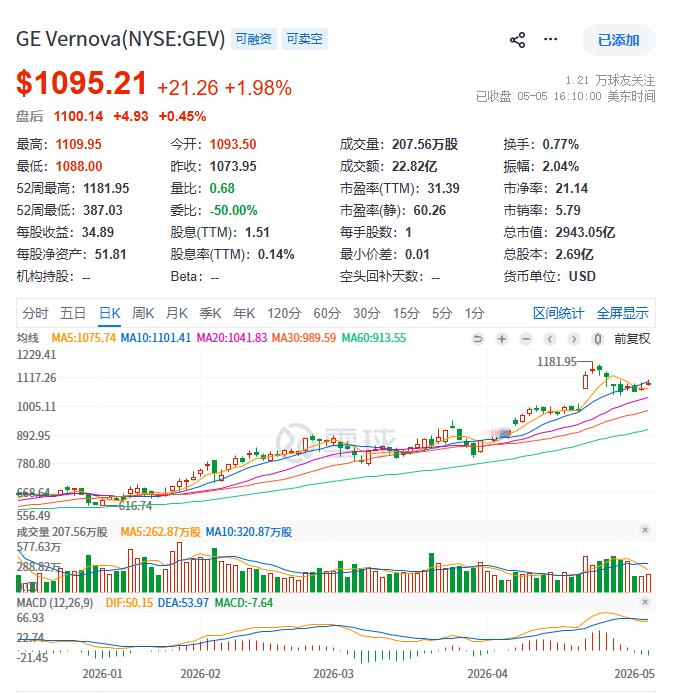677x693 pixels.
Task: Reset the chart with the undo arrow icon
Action: [x=478, y=339]
